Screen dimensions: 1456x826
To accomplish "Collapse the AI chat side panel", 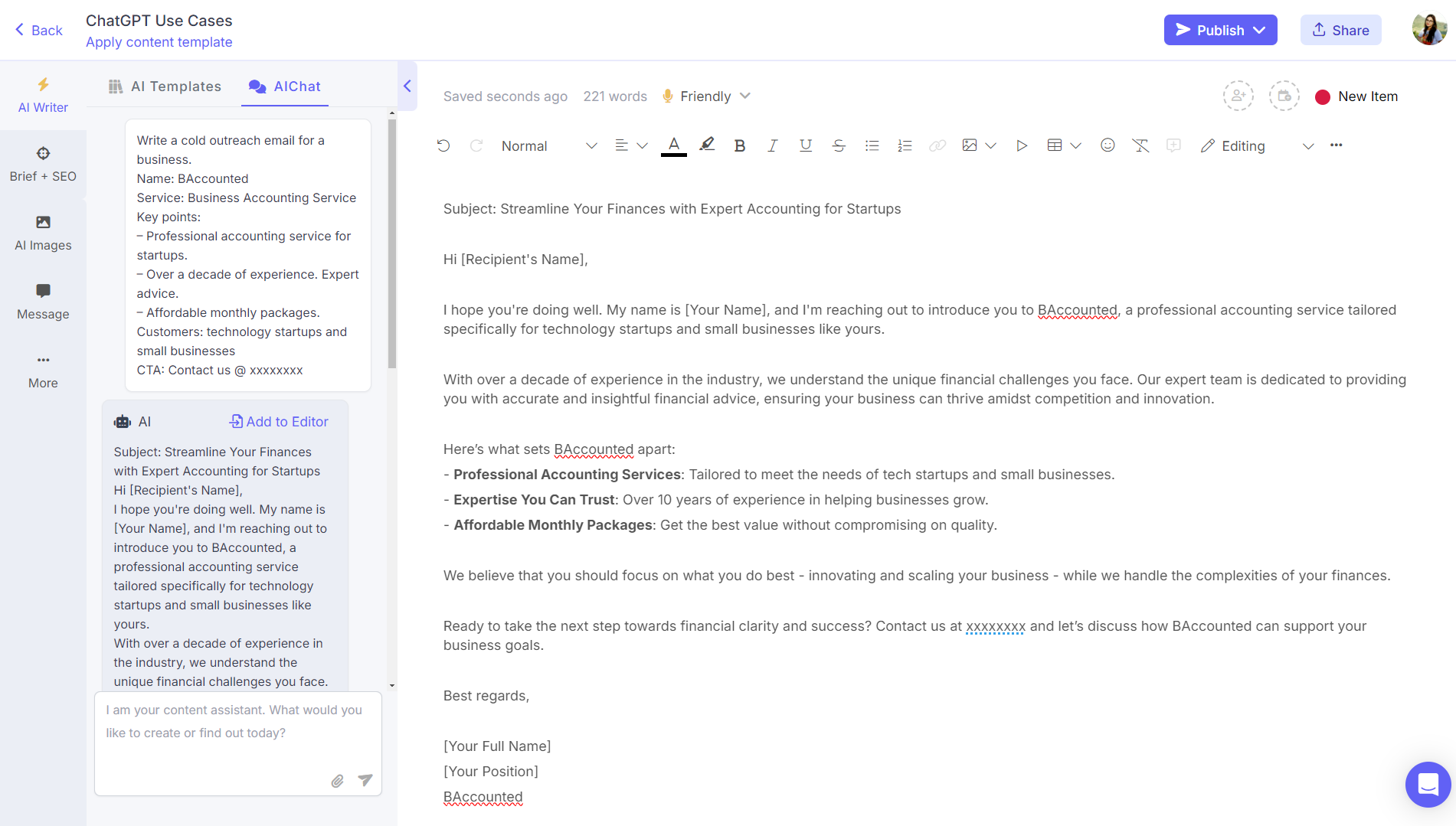I will 407,87.
